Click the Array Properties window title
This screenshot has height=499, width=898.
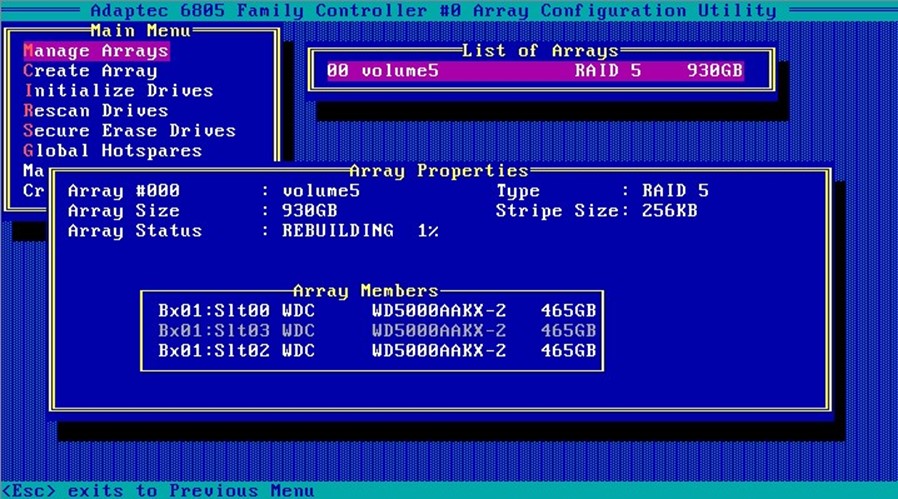438,171
